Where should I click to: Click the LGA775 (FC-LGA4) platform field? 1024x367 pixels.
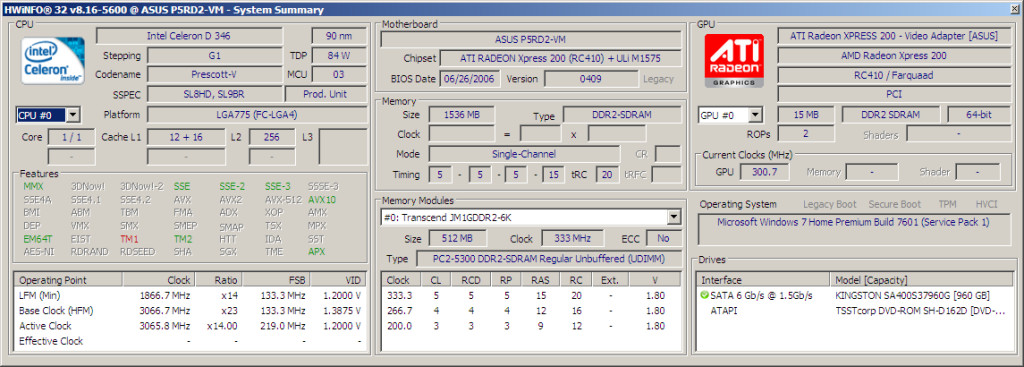257,115
